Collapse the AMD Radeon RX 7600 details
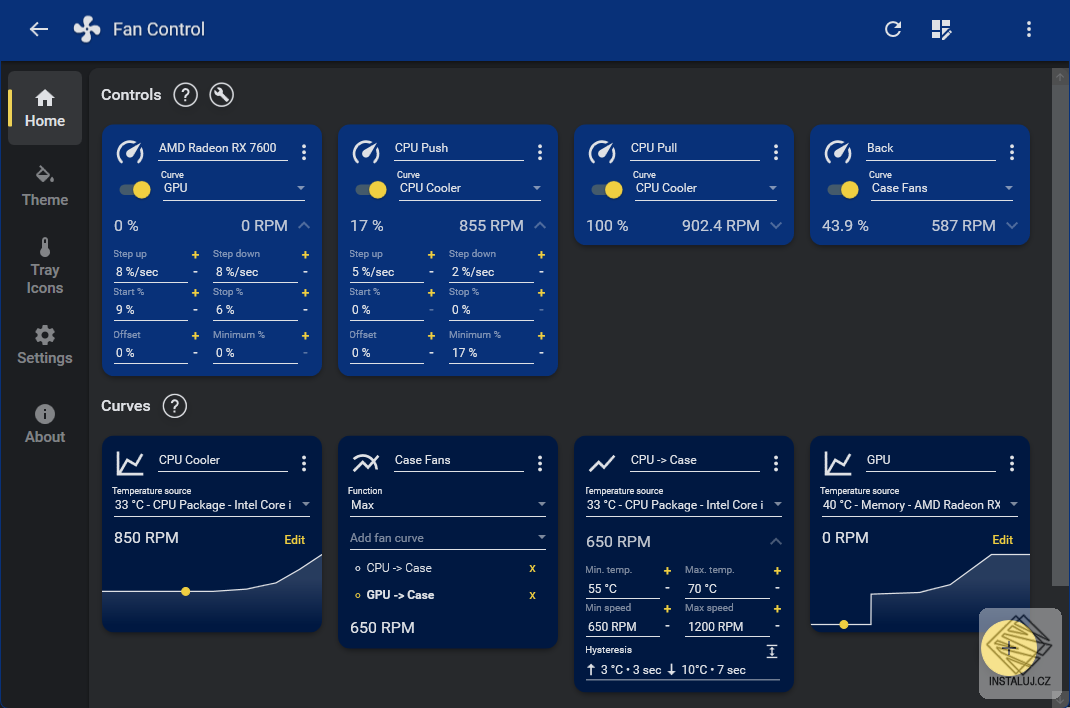 (304, 225)
